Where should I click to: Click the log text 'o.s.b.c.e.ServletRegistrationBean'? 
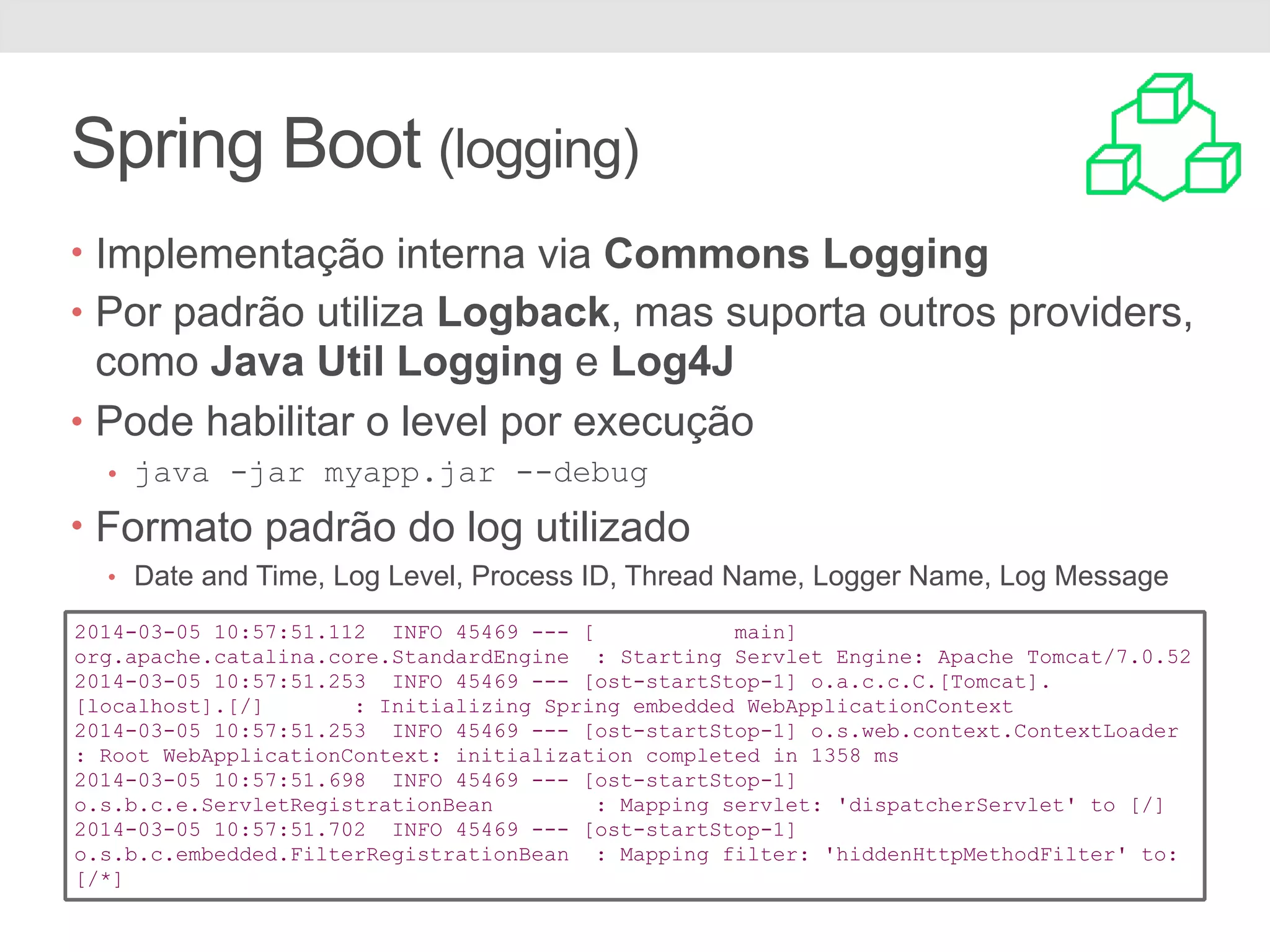click(283, 805)
